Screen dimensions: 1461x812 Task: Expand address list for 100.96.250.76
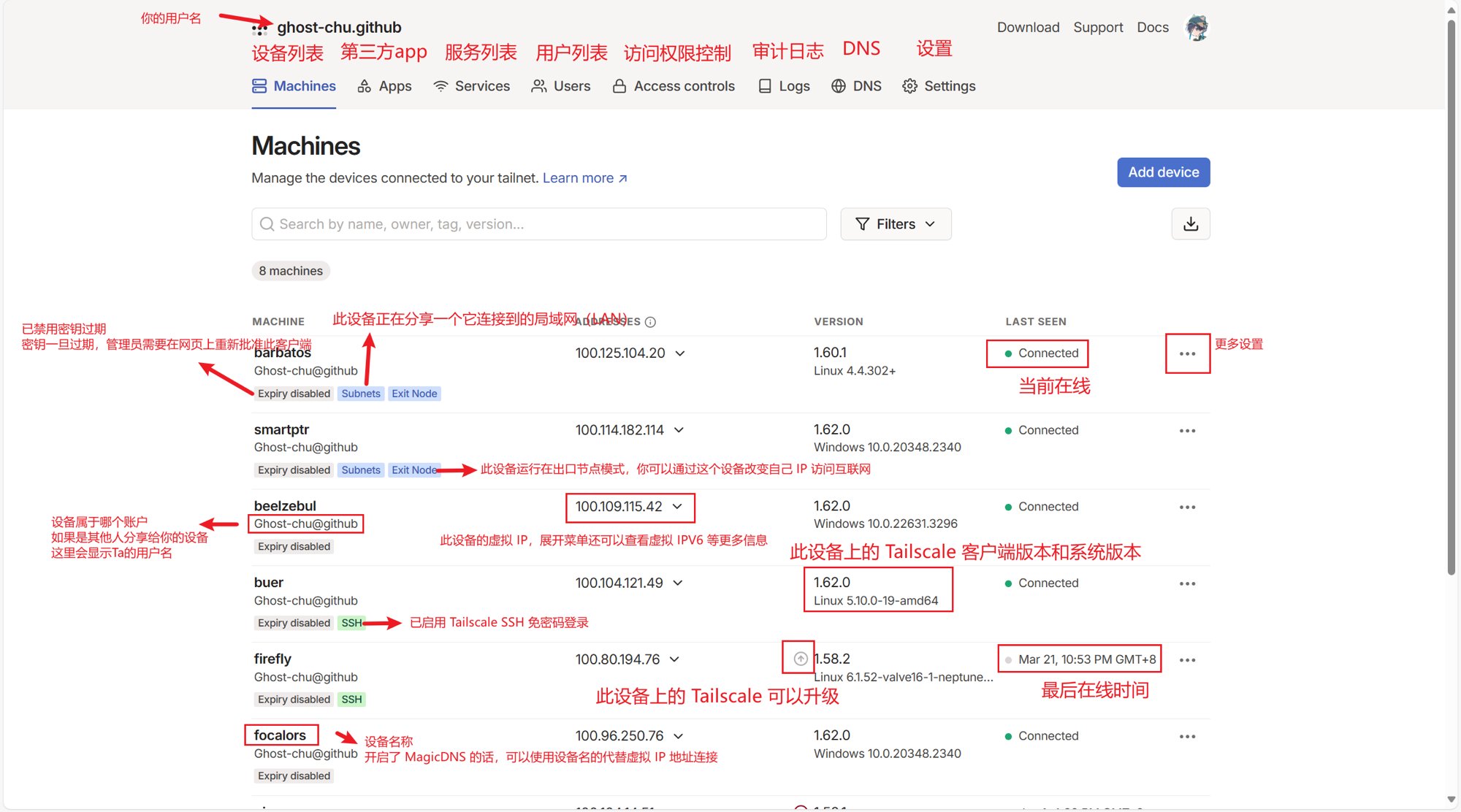pyautogui.click(x=679, y=736)
